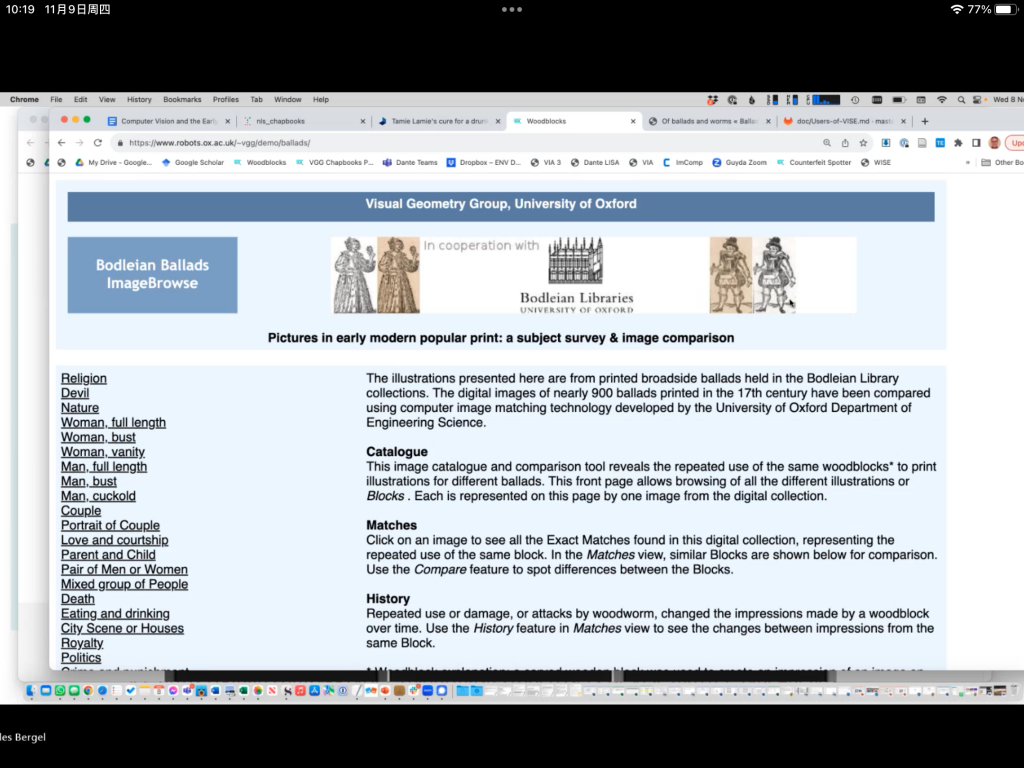The height and width of the screenshot is (768, 1024).
Task: Open the Counterfeit Spotter bookmark
Action: pos(814,163)
